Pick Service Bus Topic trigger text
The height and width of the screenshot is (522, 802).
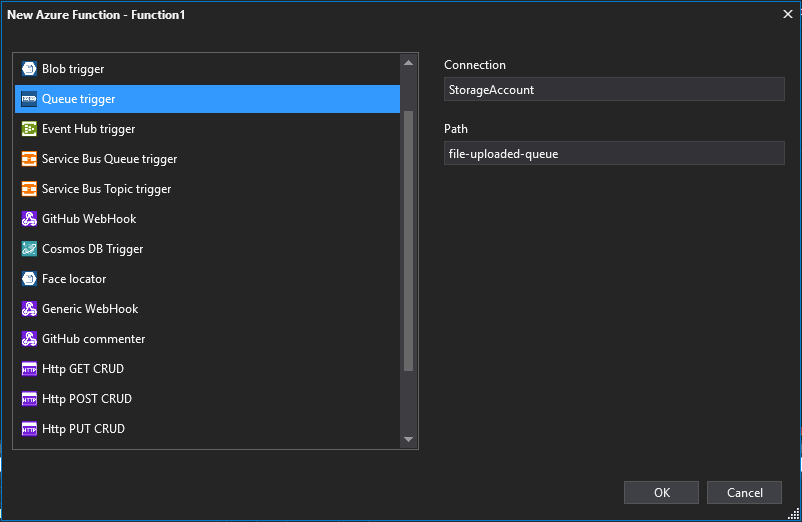click(x=106, y=189)
